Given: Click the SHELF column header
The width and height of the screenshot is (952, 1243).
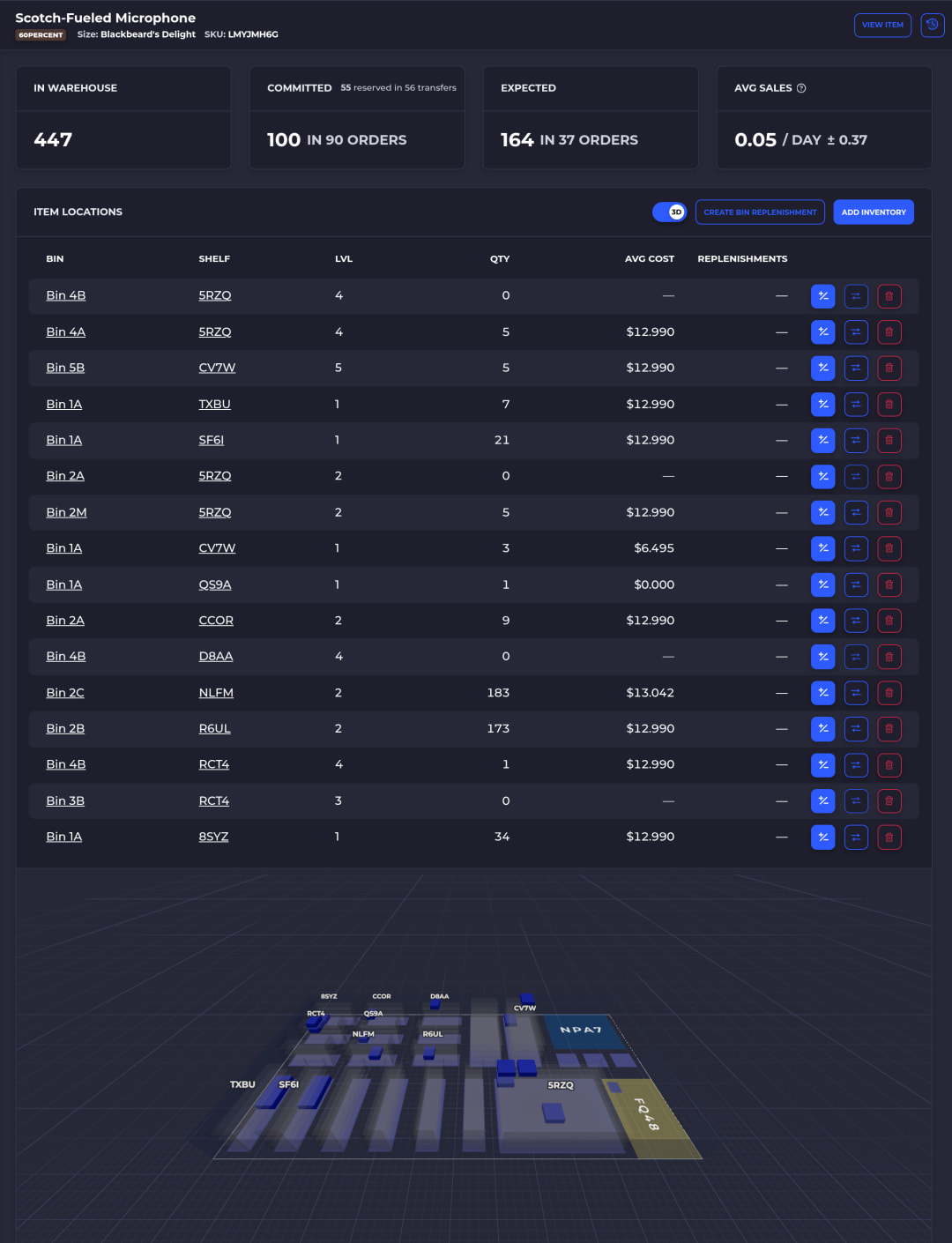Looking at the screenshot, I should point(214,259).
